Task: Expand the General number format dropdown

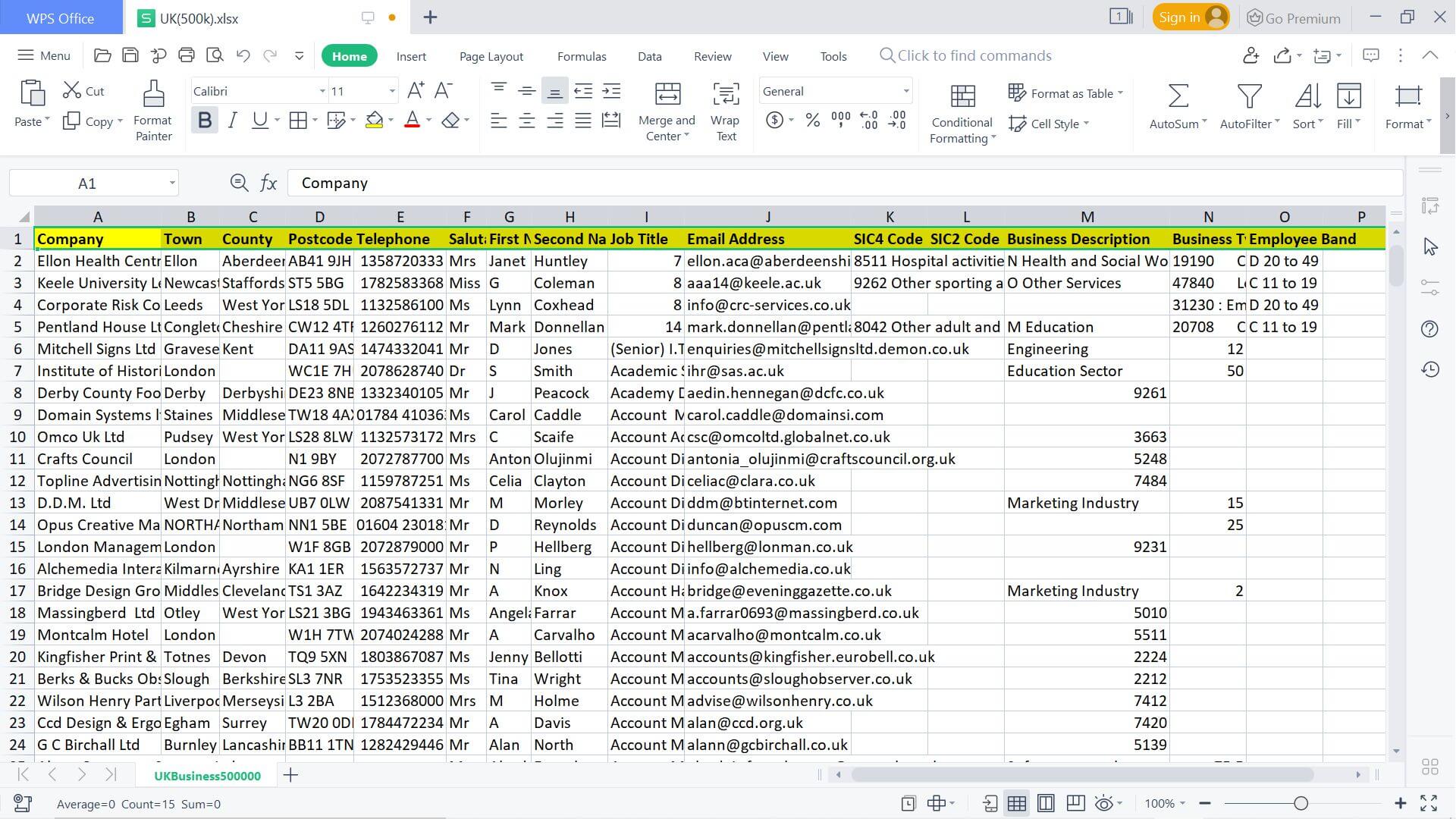Action: click(905, 91)
